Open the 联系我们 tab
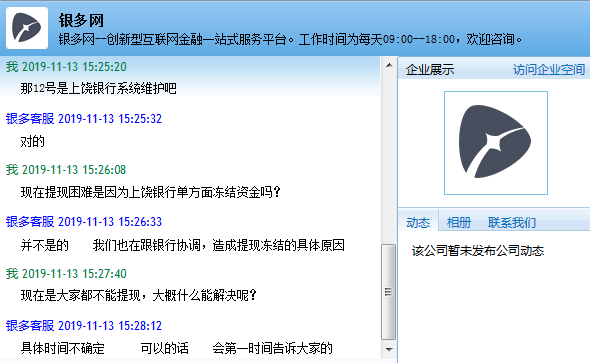 point(512,222)
